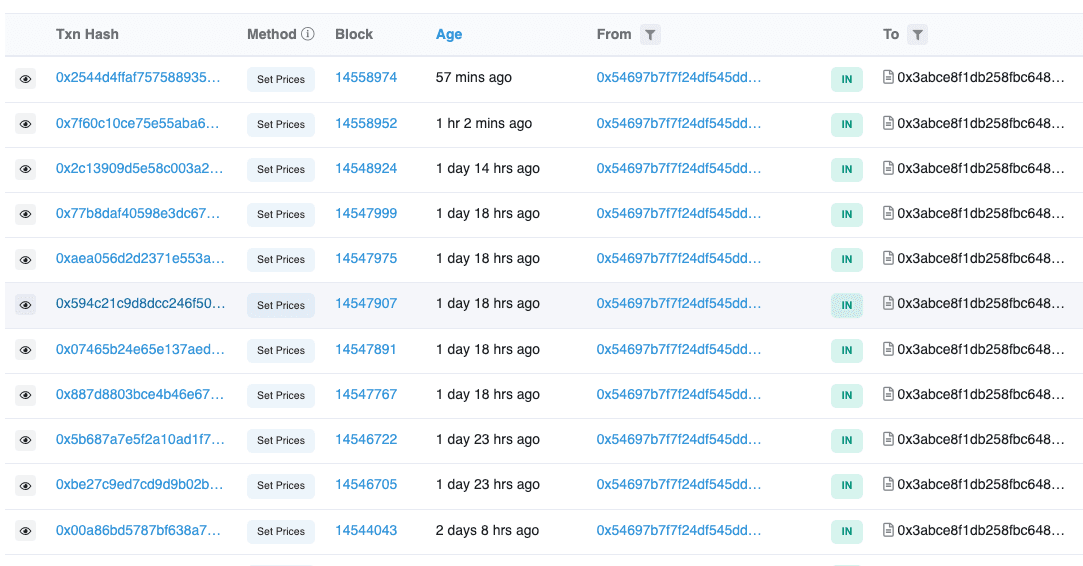Open block 14558974 details
The height and width of the screenshot is (566, 1083).
click(x=366, y=77)
